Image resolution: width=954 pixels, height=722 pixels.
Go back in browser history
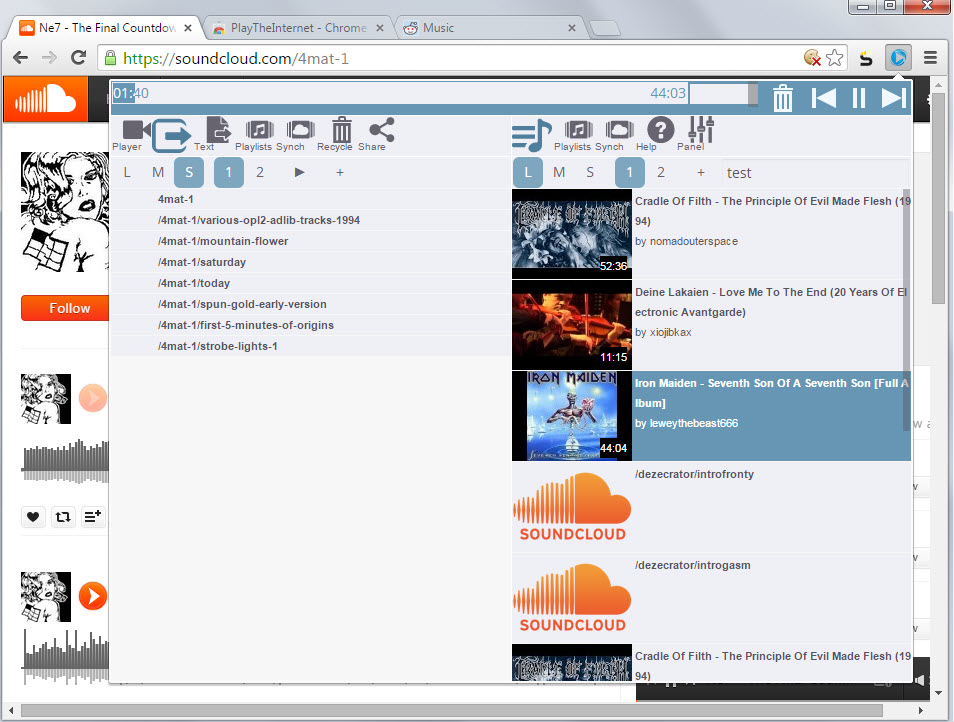pos(20,58)
